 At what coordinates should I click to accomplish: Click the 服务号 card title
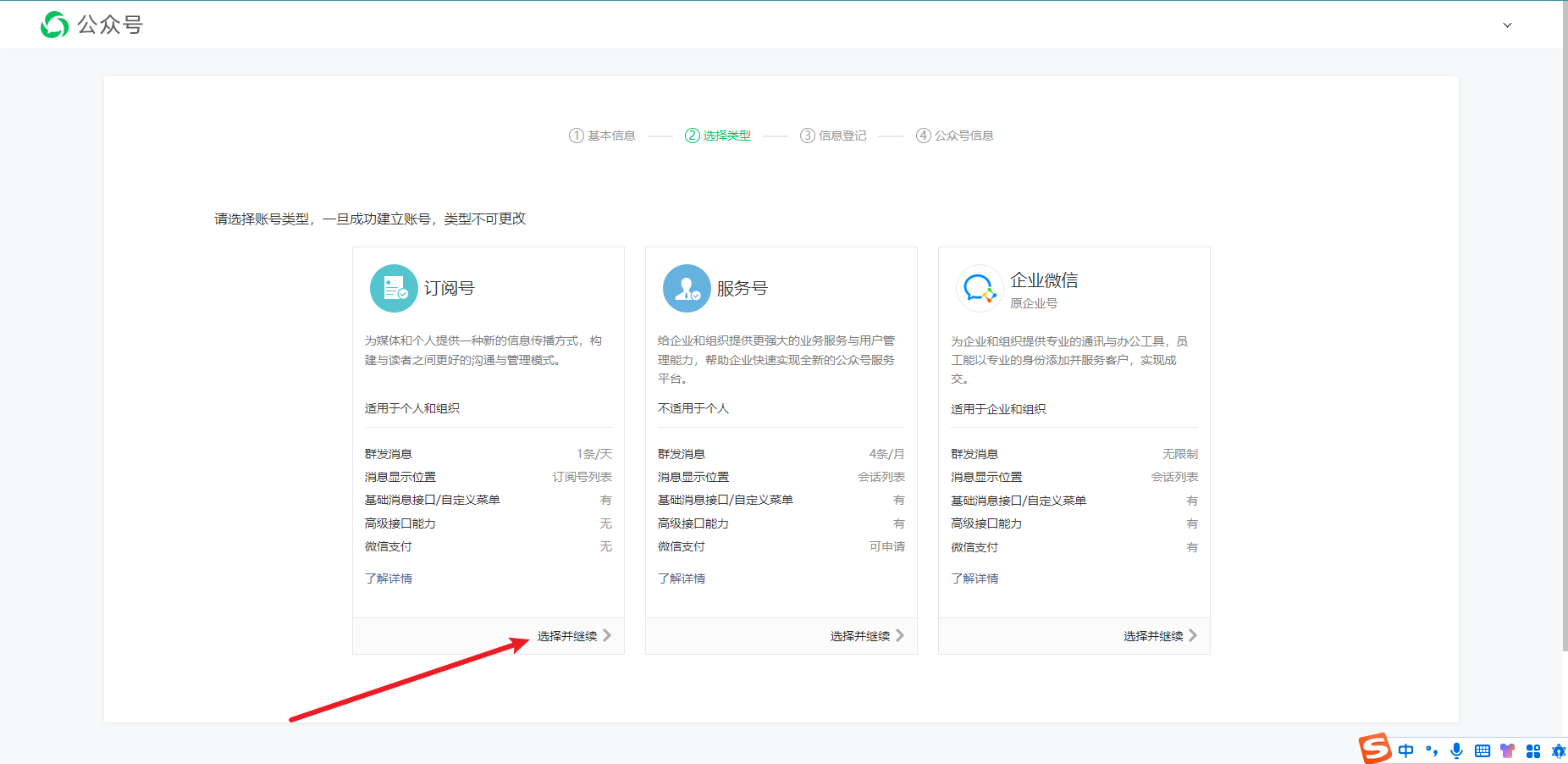coord(743,288)
